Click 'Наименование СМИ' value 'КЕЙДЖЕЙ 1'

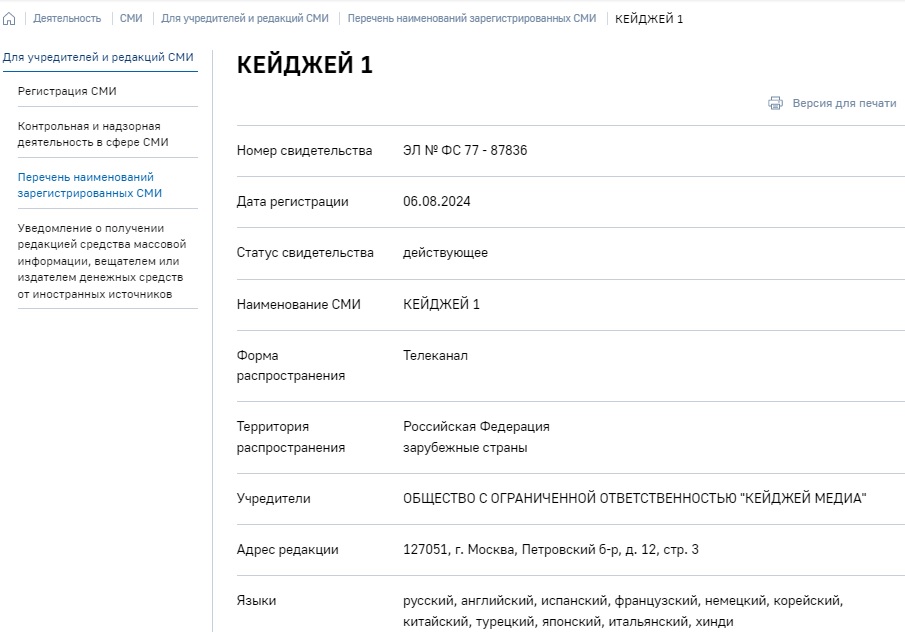441,304
